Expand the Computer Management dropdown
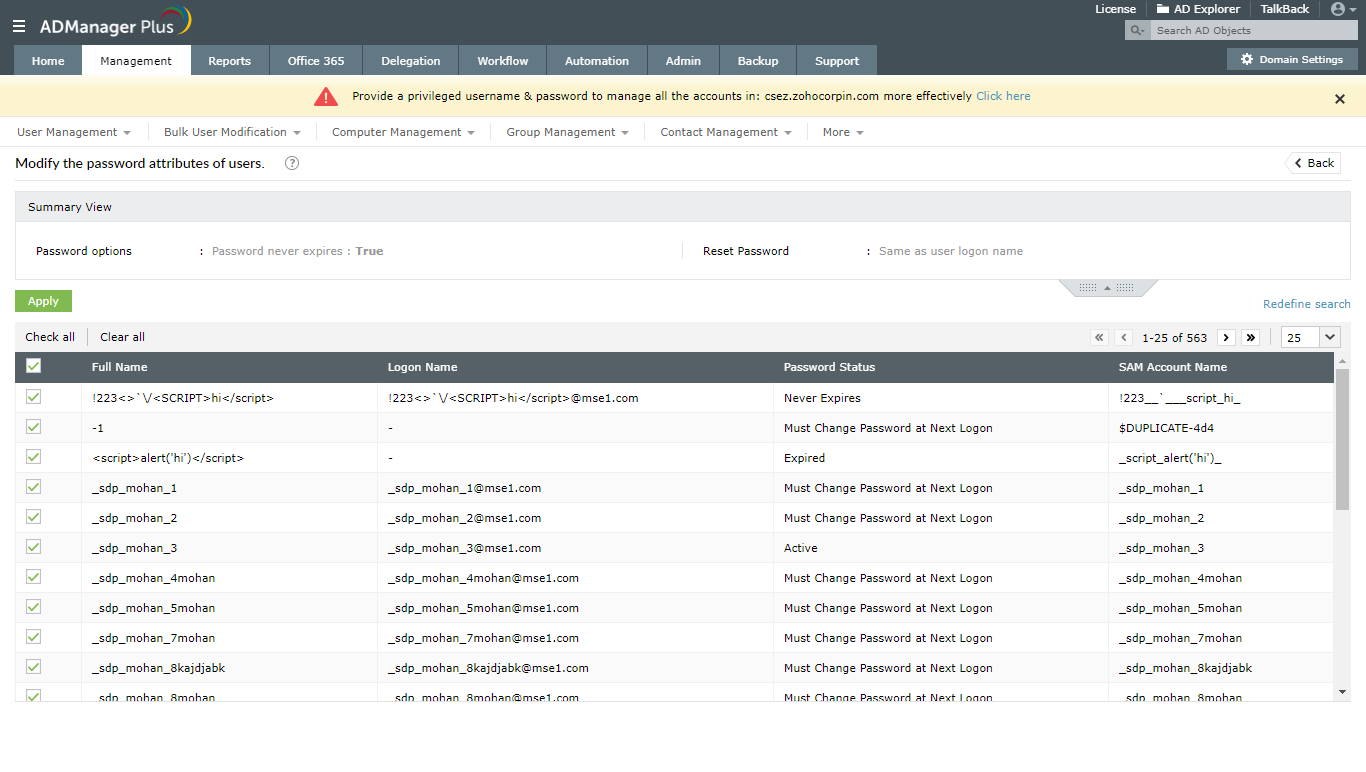Screen dimensions: 1366x772 403,132
